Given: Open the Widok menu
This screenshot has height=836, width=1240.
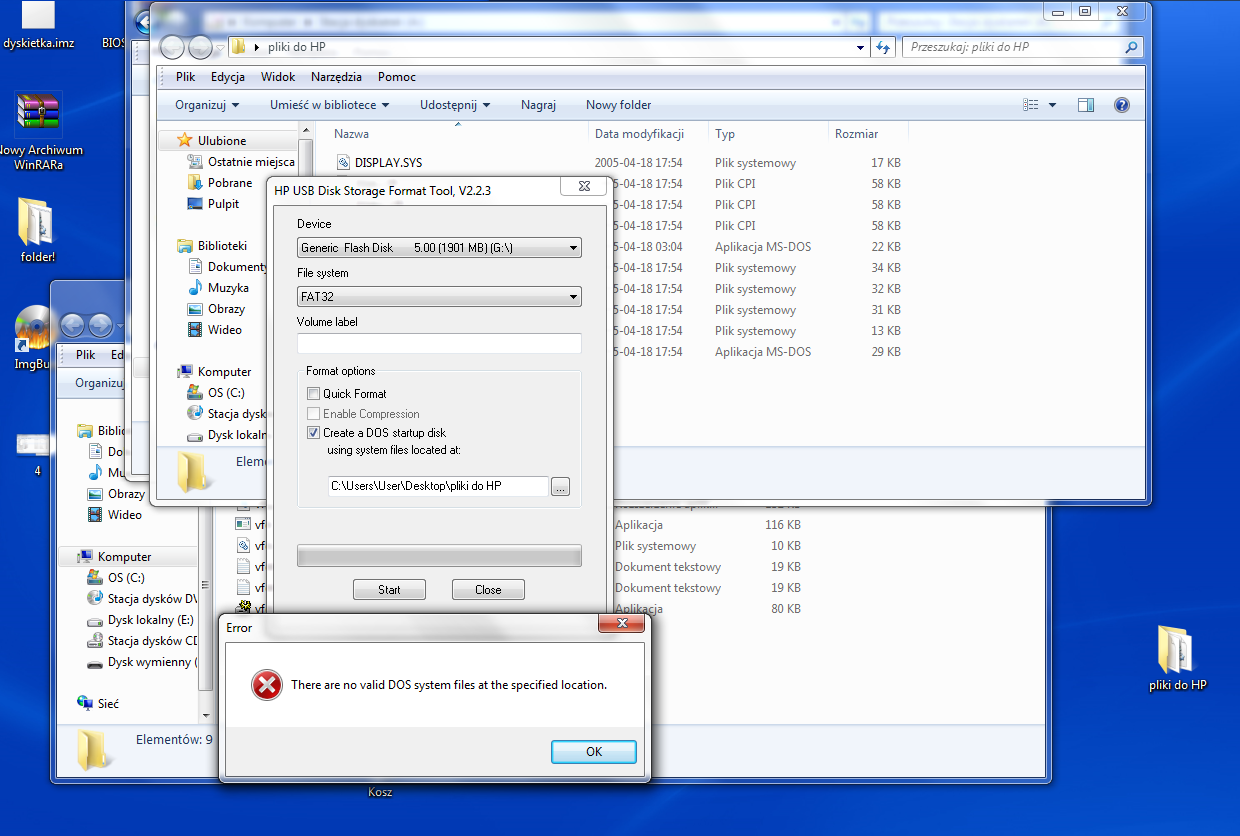Looking at the screenshot, I should pyautogui.click(x=278, y=77).
